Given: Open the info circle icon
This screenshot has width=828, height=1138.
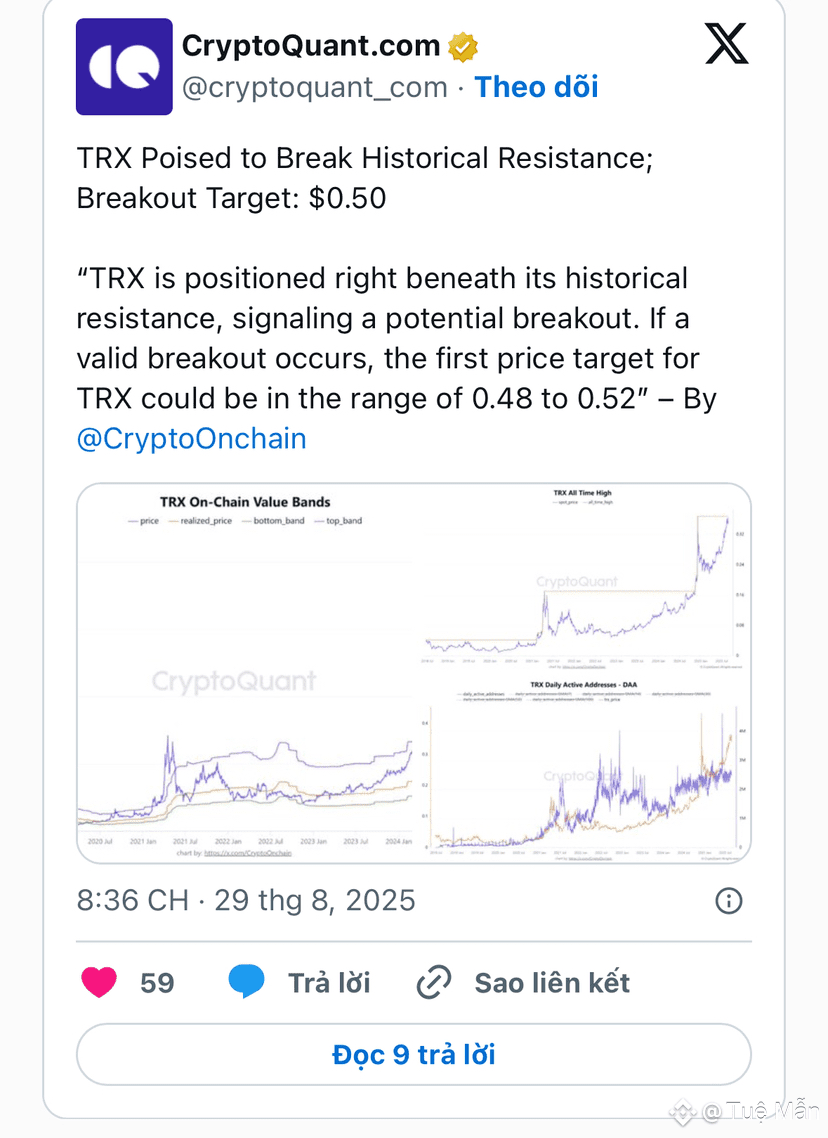Looking at the screenshot, I should click(729, 901).
